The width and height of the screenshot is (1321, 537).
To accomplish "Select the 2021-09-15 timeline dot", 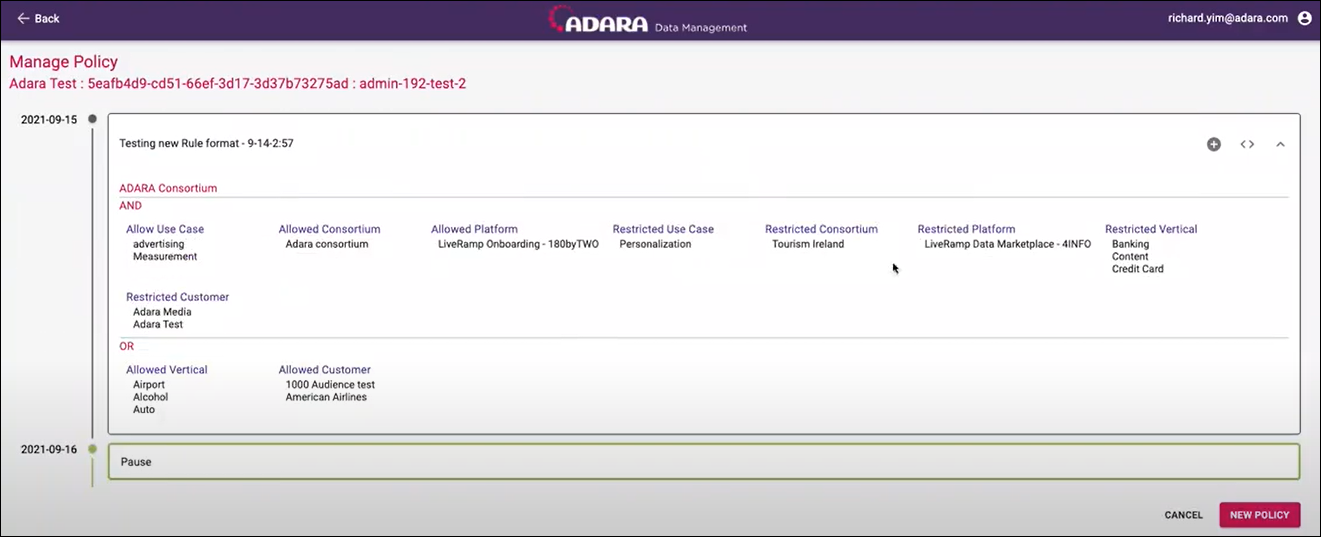I will (93, 119).
